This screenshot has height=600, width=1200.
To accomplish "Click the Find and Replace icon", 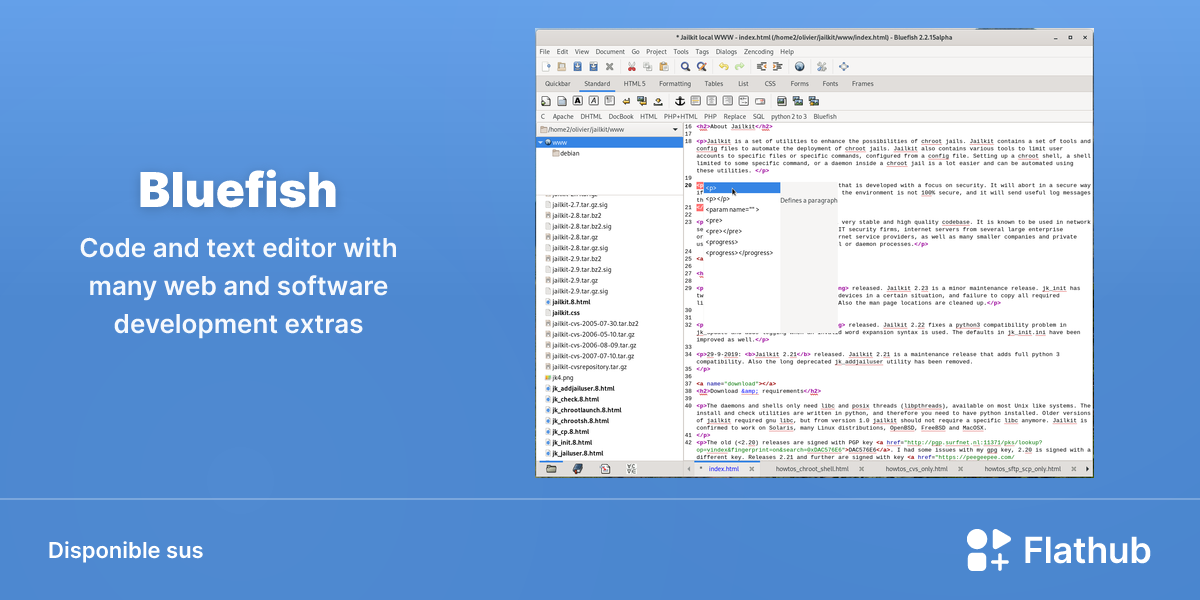I will coord(702,67).
